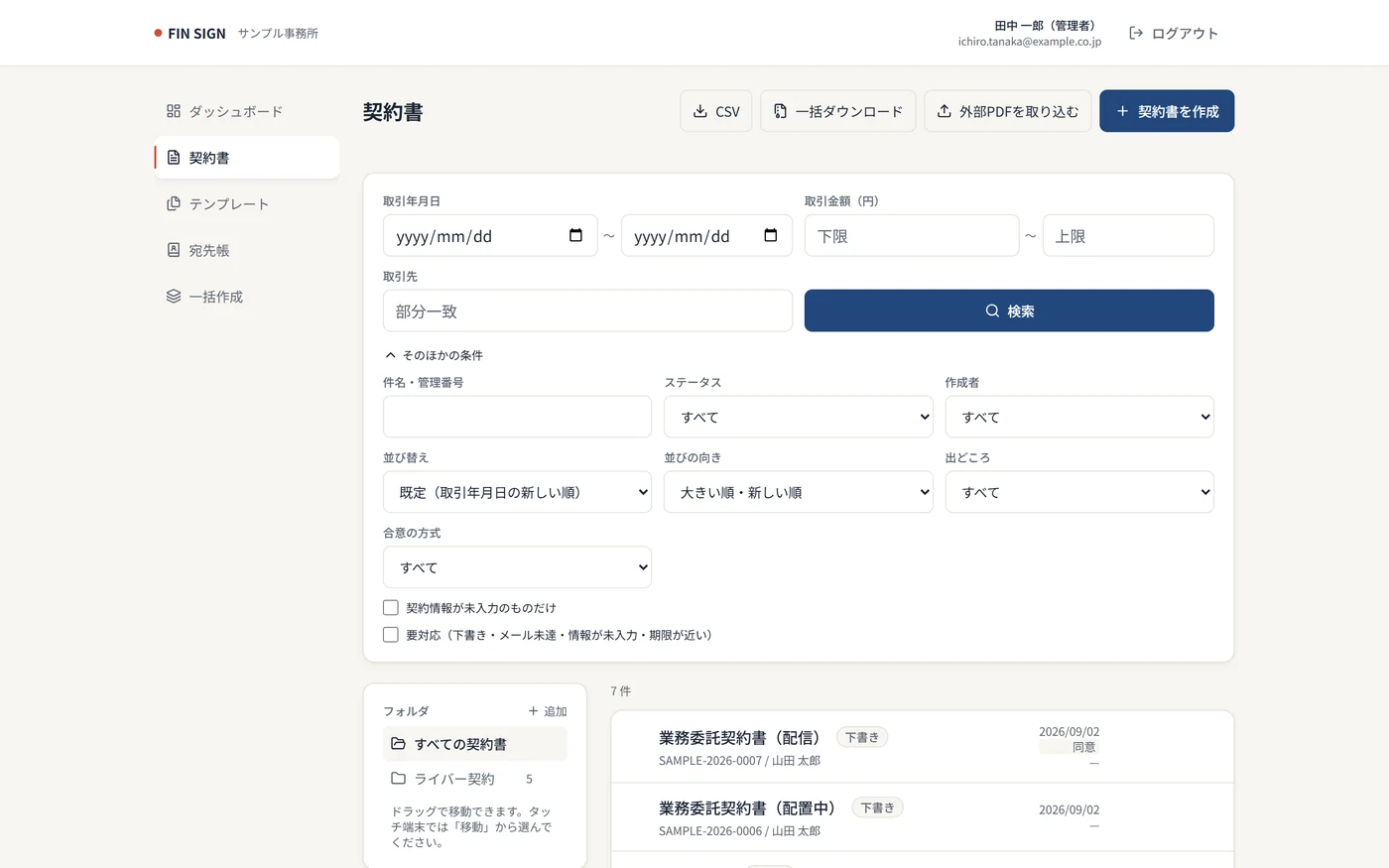Click the 取引金額 上限 input field
1389x868 pixels.
(1128, 235)
